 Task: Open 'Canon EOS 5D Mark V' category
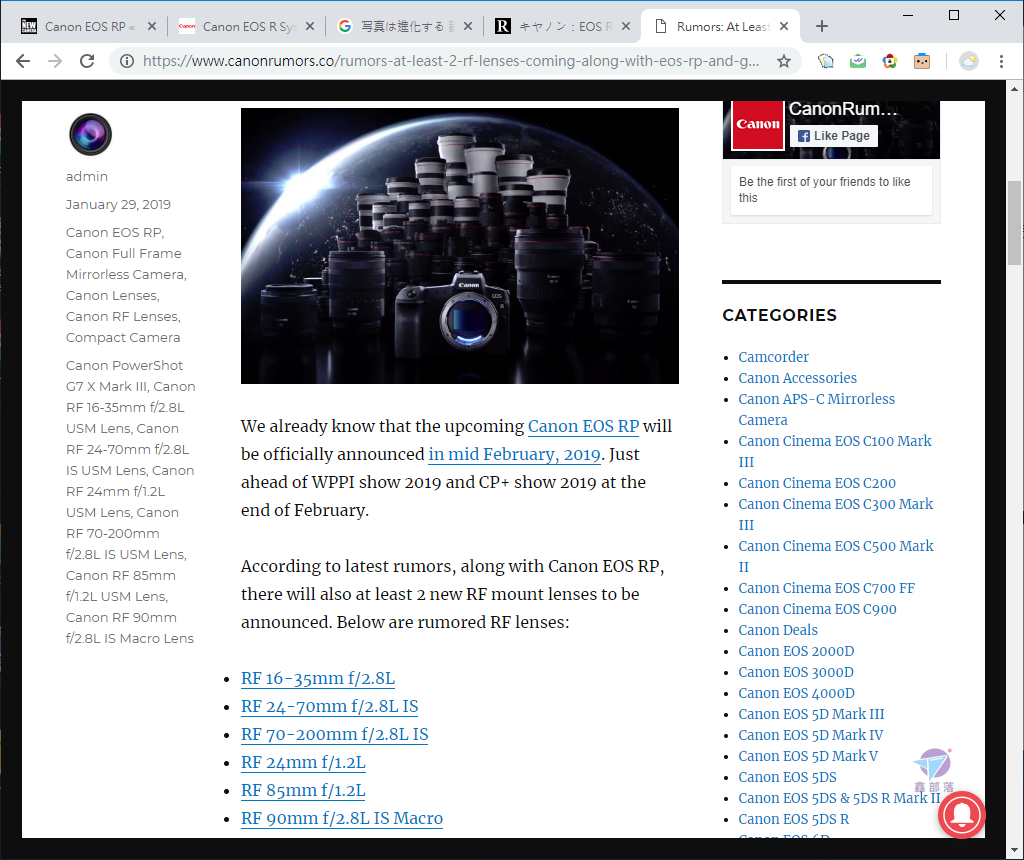tap(808, 756)
